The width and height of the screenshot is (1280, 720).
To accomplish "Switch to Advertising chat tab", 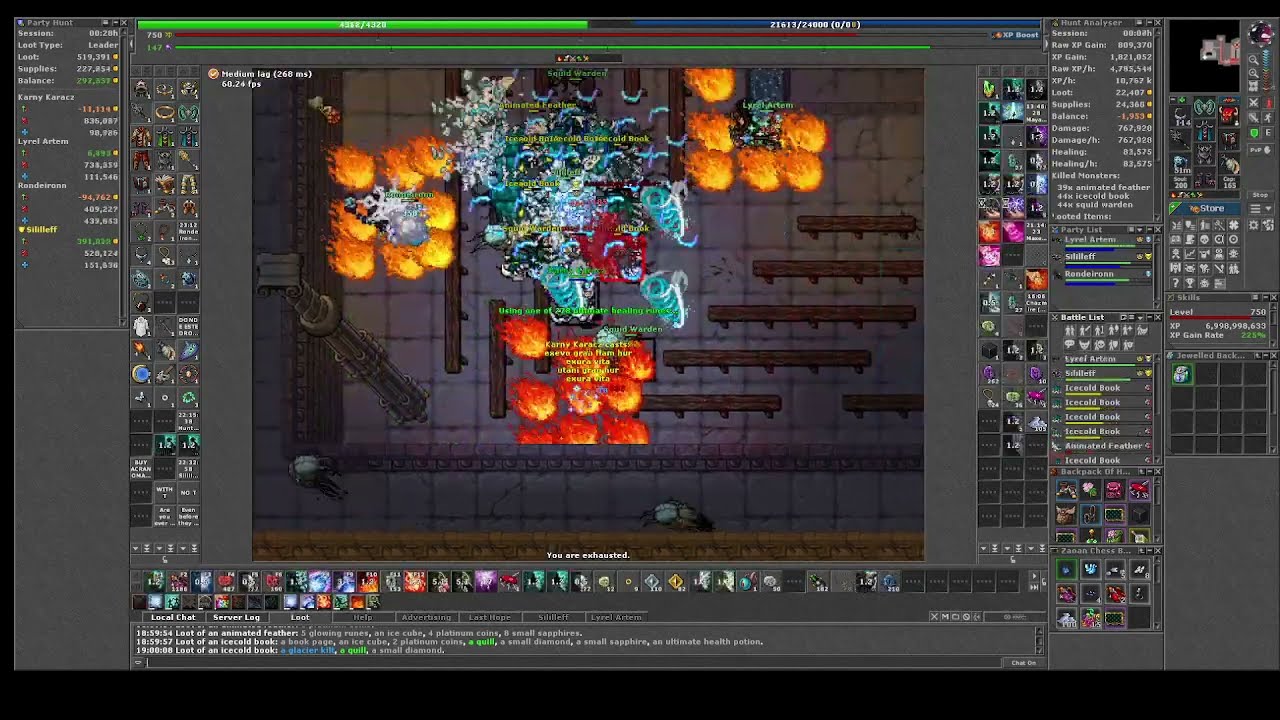I will pos(426,617).
